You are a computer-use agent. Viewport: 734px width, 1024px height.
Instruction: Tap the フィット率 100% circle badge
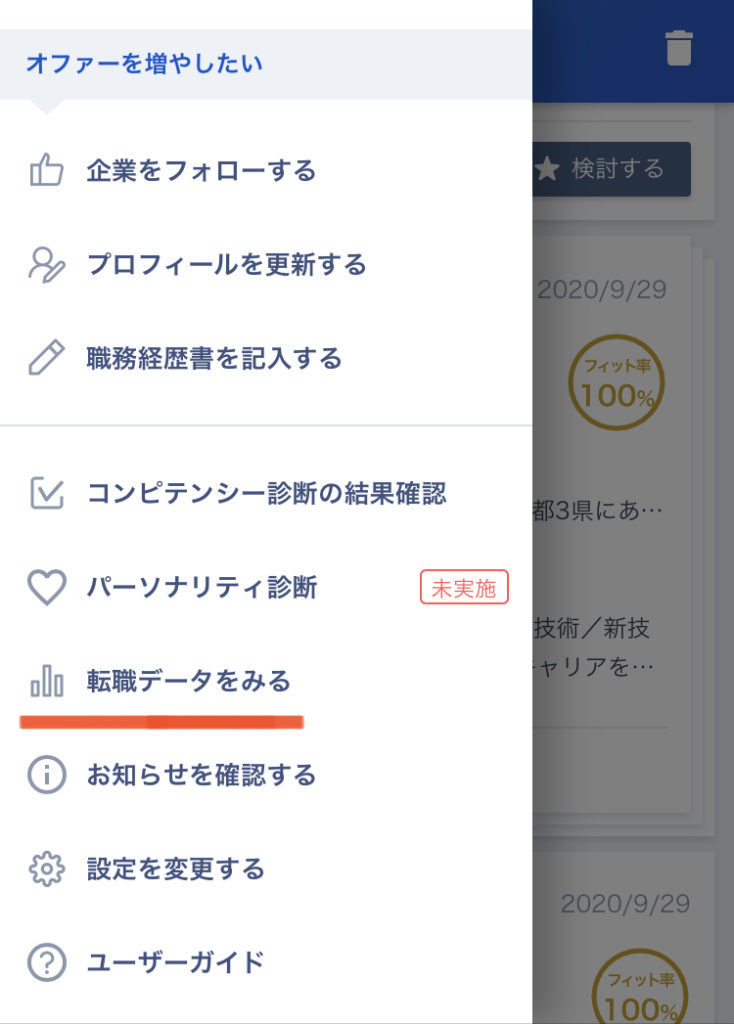pyautogui.click(x=616, y=383)
